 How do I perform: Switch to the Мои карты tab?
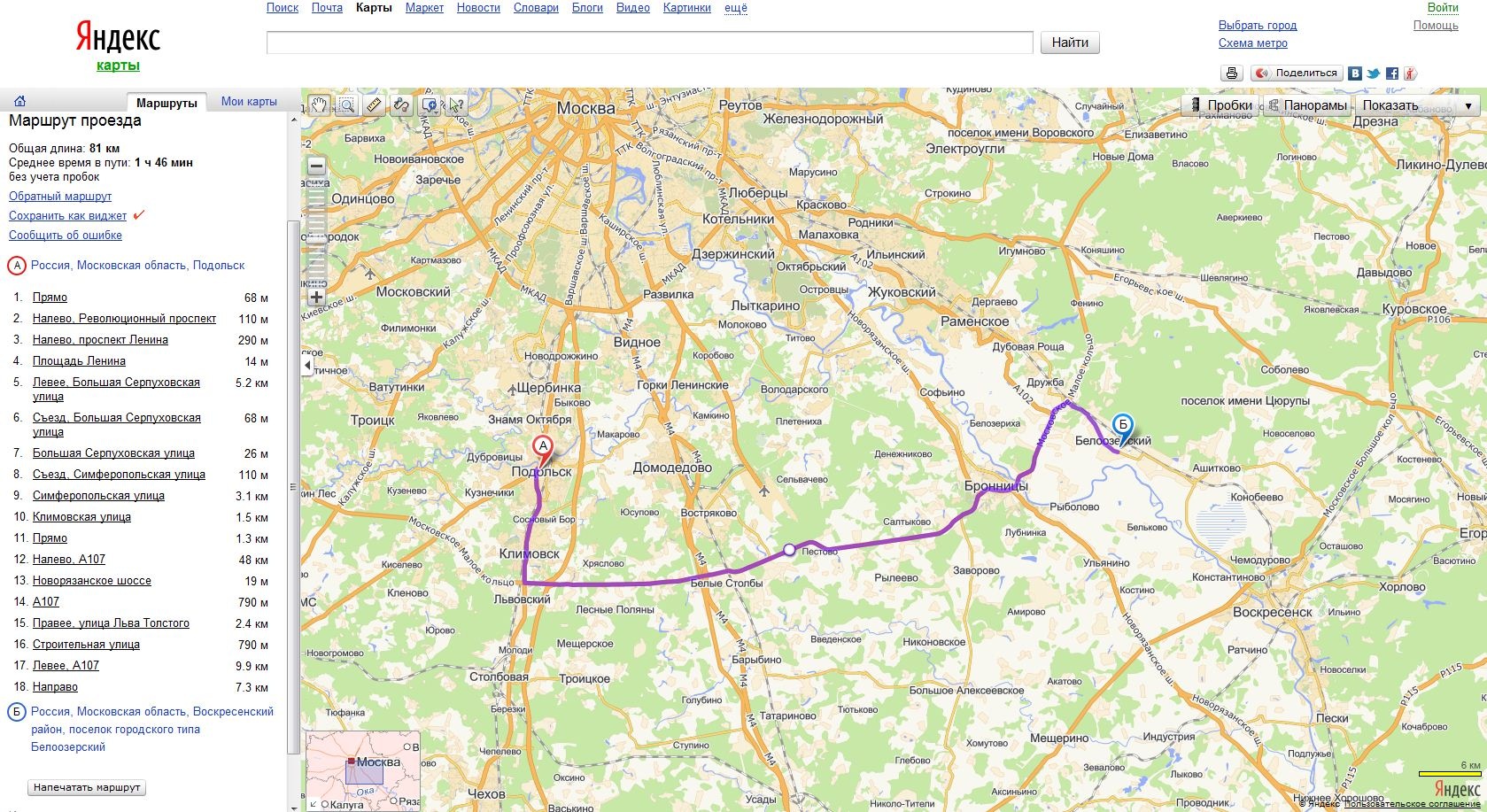(x=249, y=102)
